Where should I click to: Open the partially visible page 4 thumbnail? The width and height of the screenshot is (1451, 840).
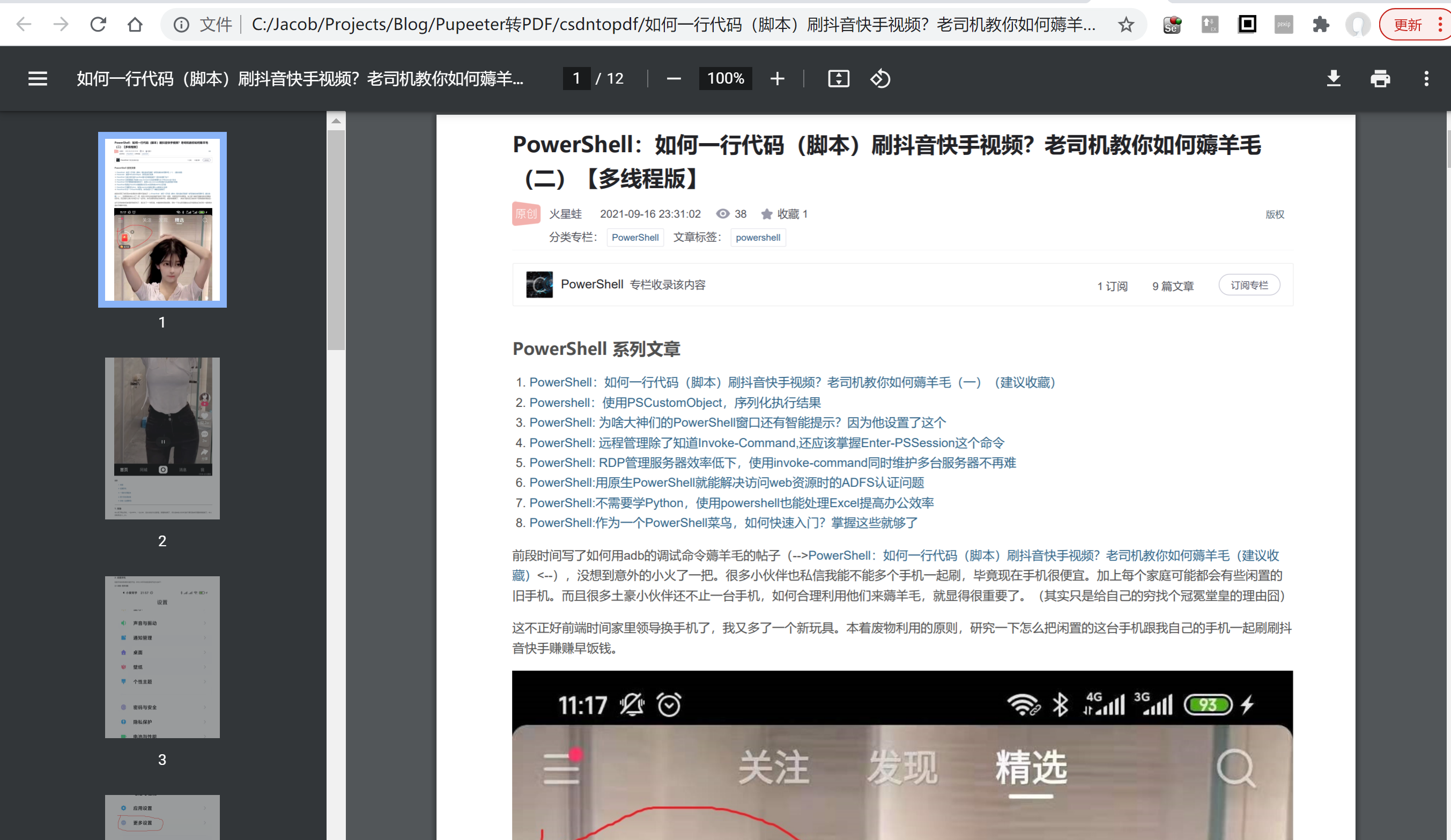[x=162, y=817]
